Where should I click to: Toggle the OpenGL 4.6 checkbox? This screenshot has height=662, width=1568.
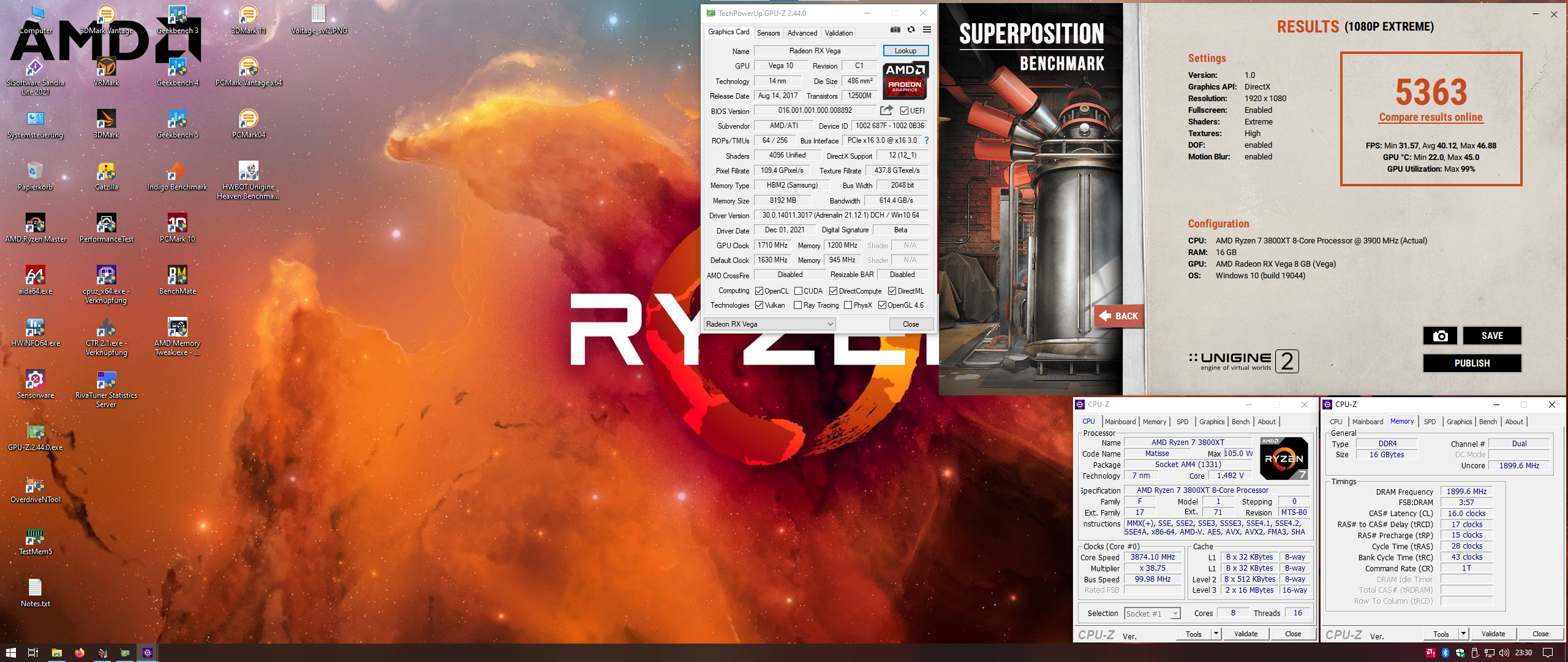[x=882, y=305]
